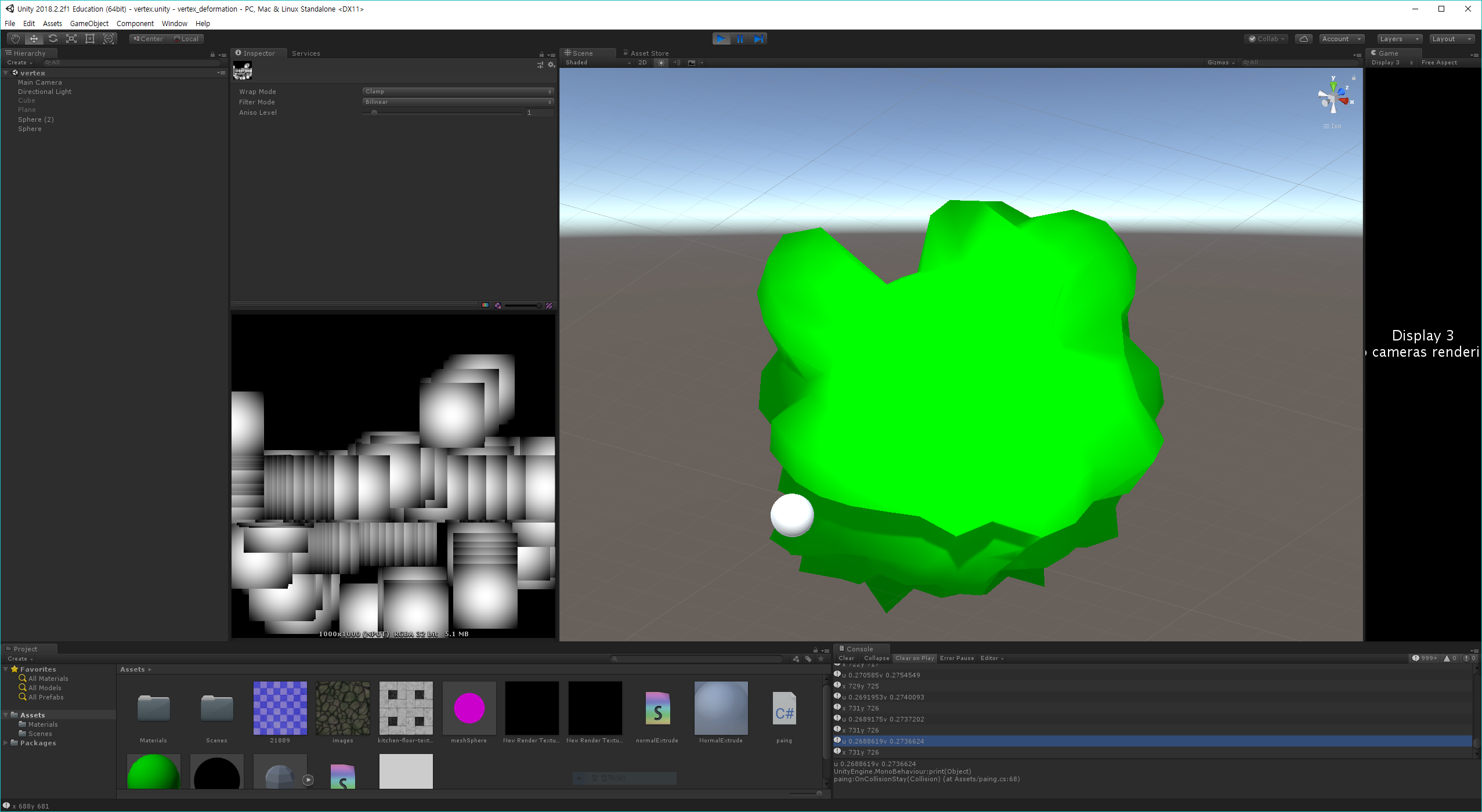Open the Layers dropdown
The height and width of the screenshot is (812, 1482).
coord(1400,39)
